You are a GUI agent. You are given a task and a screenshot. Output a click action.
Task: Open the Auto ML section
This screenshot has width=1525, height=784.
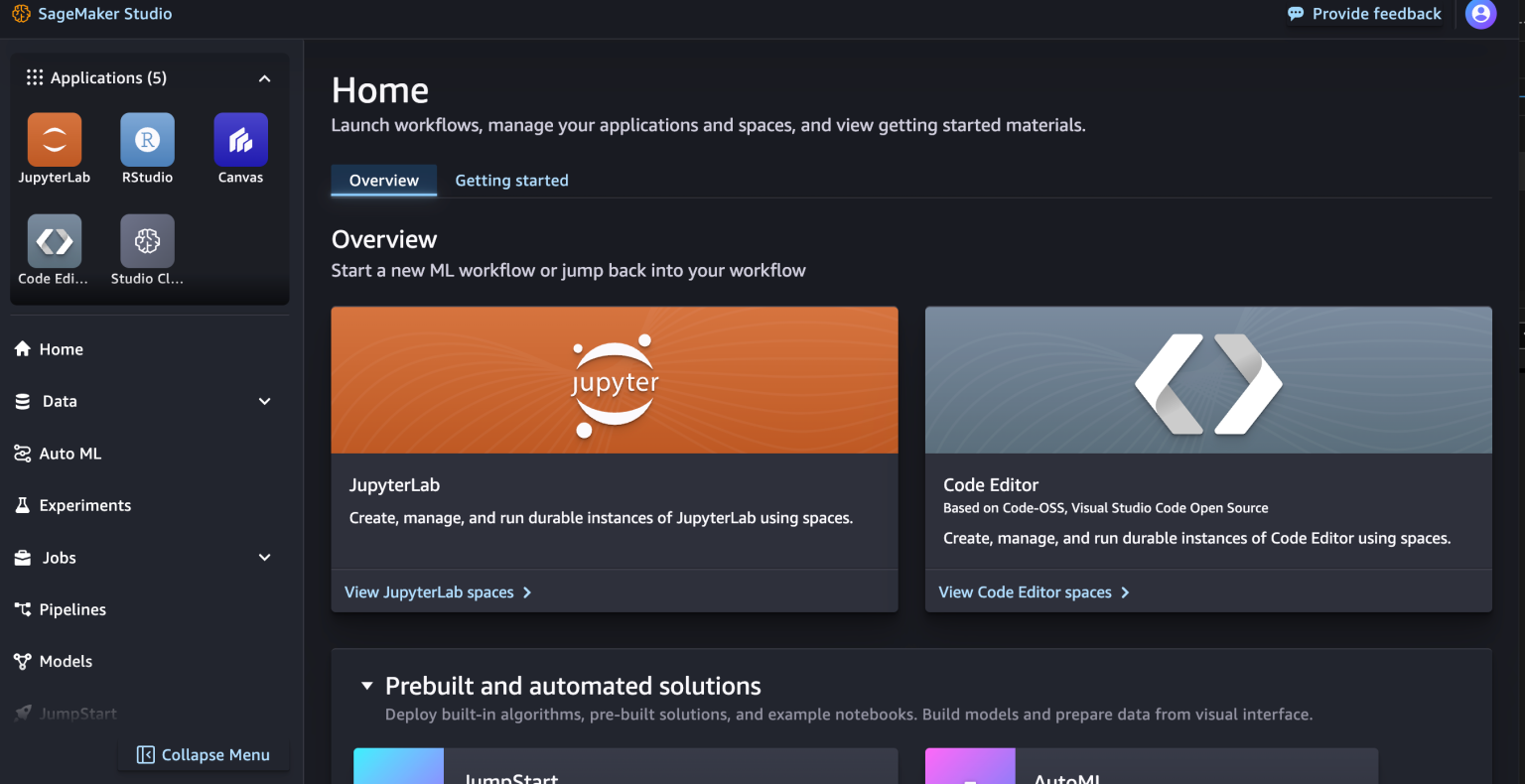(x=69, y=453)
